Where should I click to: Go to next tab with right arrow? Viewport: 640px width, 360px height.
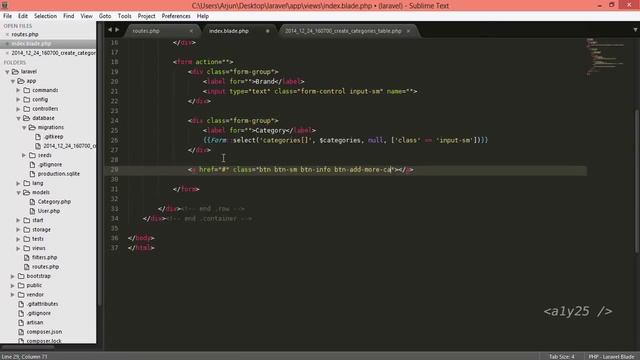pyautogui.click(x=118, y=30)
